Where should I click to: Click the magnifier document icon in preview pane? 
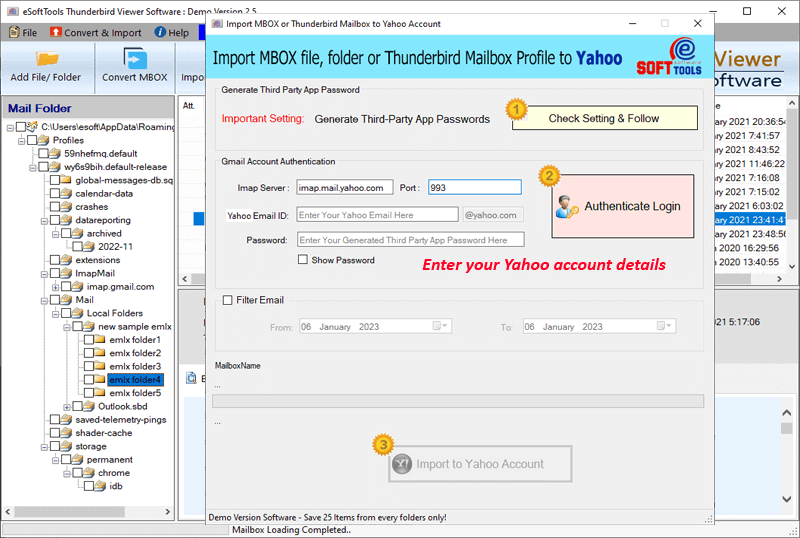(191, 378)
